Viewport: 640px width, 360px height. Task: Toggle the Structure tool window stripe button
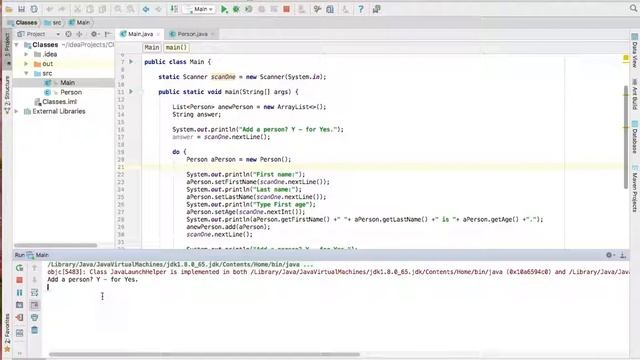pos(7,95)
